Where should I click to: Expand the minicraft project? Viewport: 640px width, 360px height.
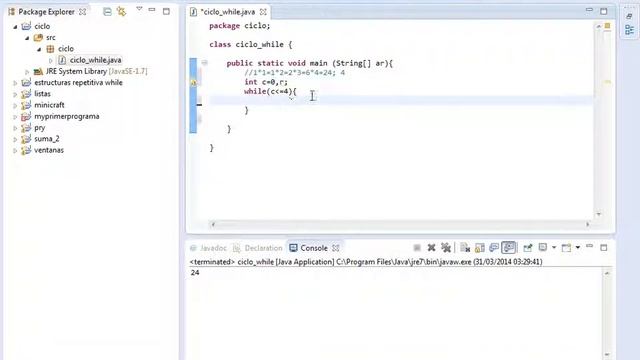(15, 105)
